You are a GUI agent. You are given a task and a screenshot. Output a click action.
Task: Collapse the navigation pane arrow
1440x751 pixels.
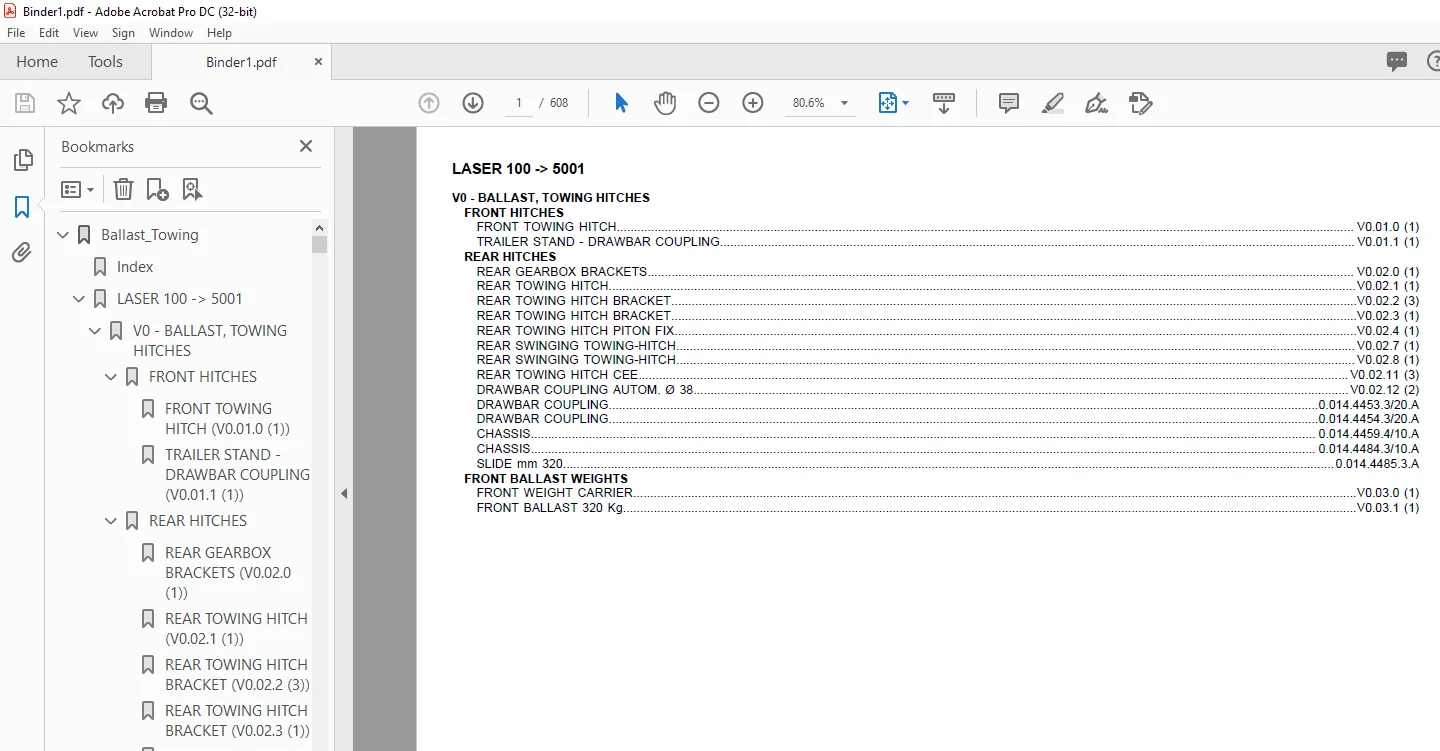pyautogui.click(x=344, y=493)
